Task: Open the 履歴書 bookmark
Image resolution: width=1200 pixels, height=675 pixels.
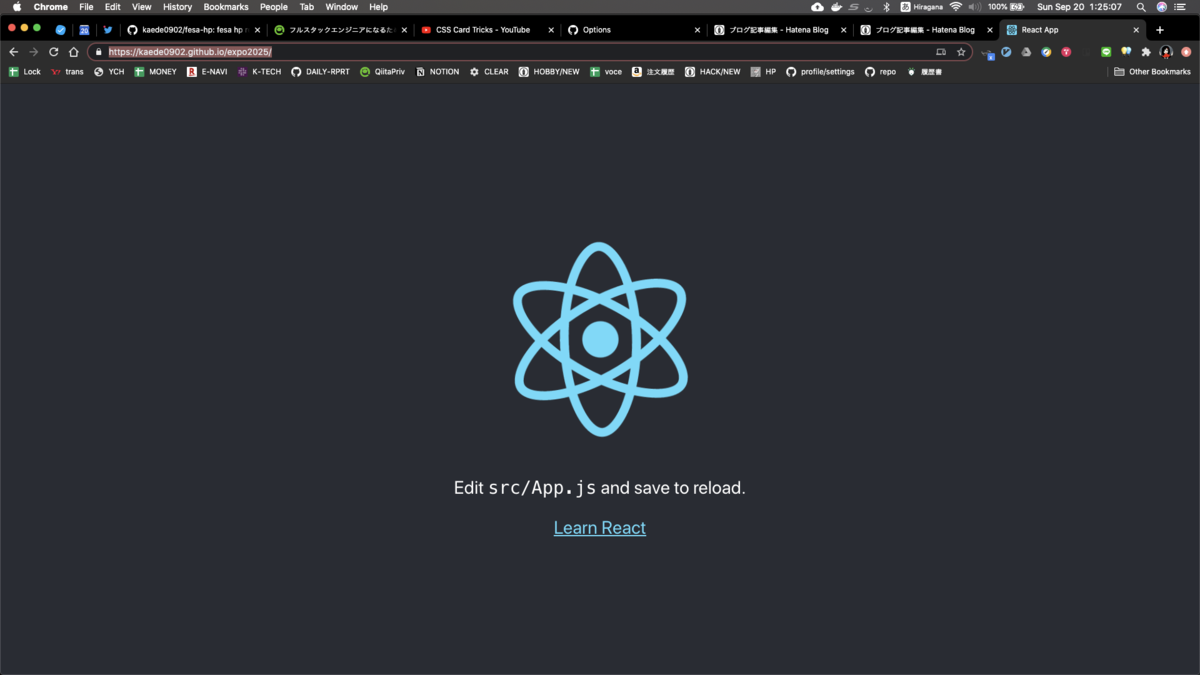Action: [925, 72]
